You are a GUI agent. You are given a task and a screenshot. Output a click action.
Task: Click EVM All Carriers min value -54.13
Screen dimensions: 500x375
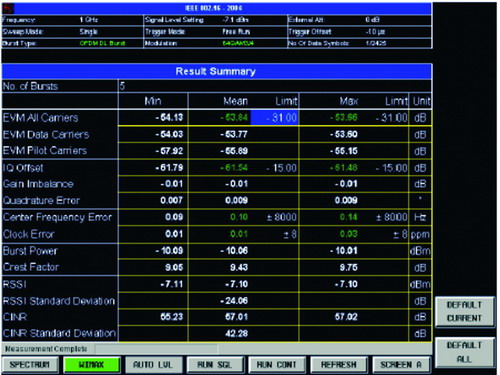[x=169, y=118]
